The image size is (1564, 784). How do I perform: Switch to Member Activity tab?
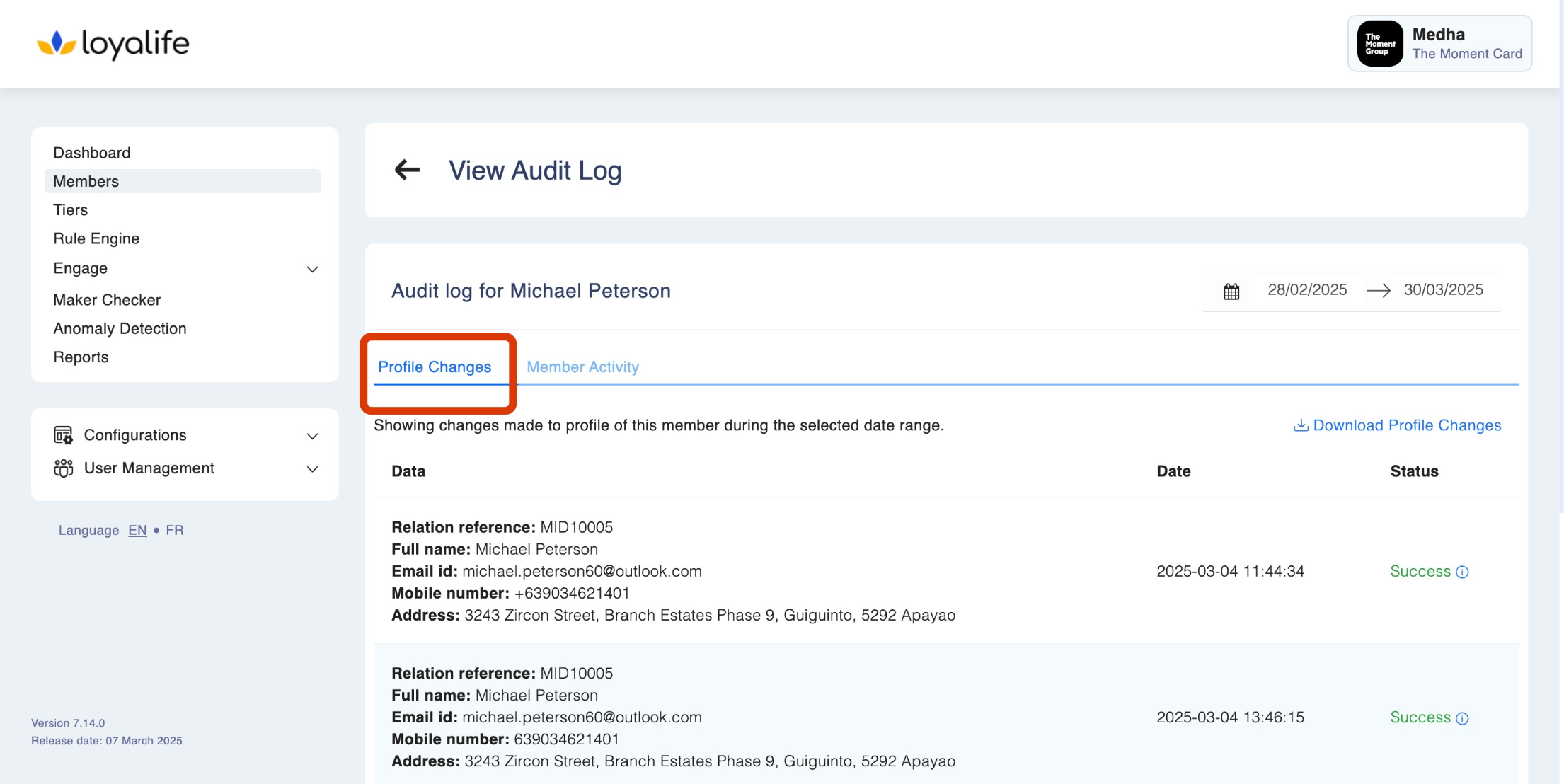coord(582,367)
